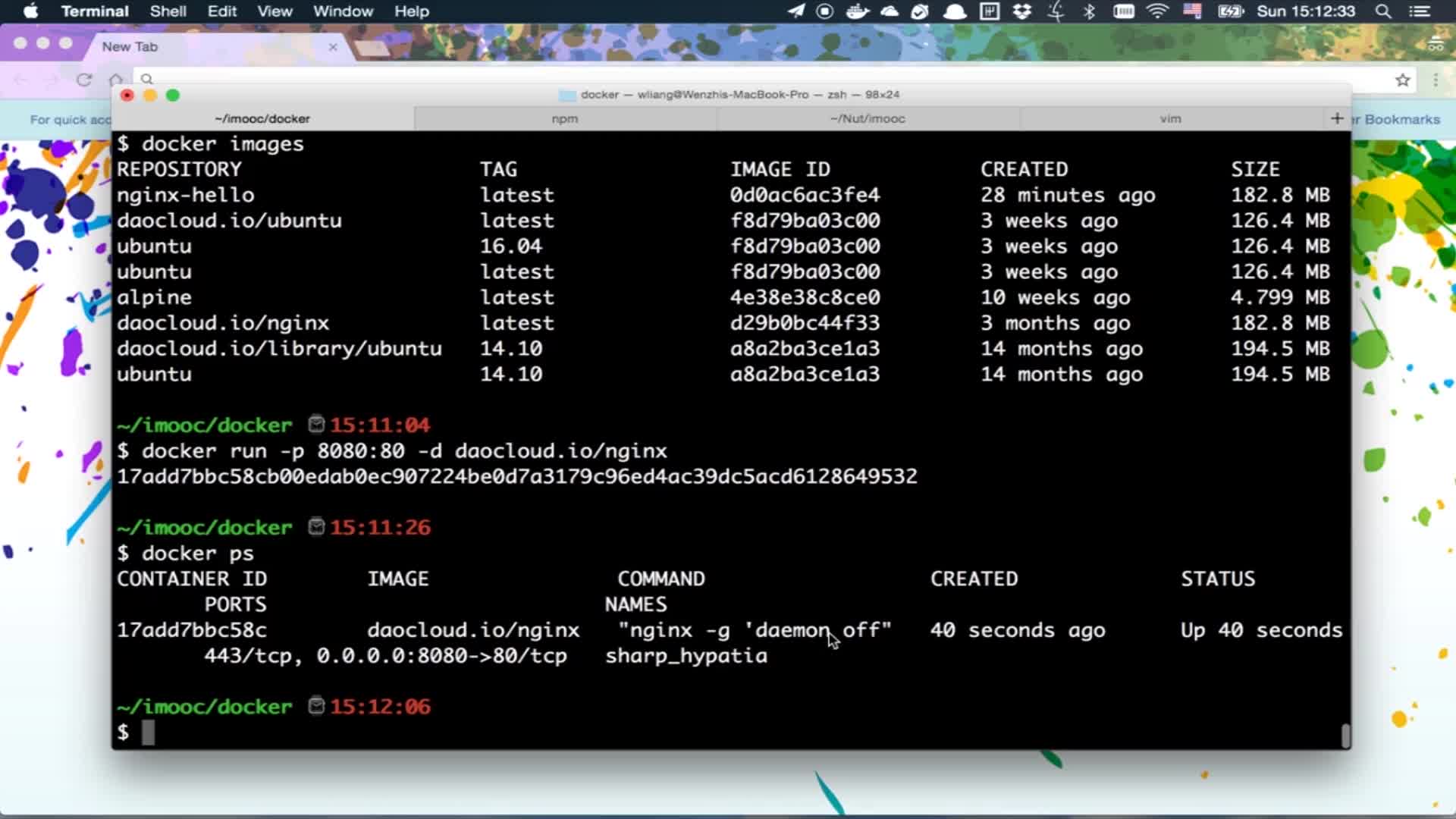Switch to the vim terminal tab

coord(1169,118)
